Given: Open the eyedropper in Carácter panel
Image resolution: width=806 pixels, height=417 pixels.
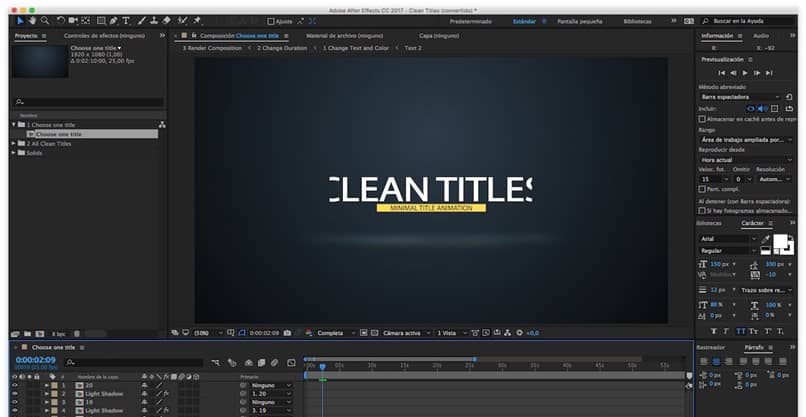Looking at the screenshot, I should (766, 239).
